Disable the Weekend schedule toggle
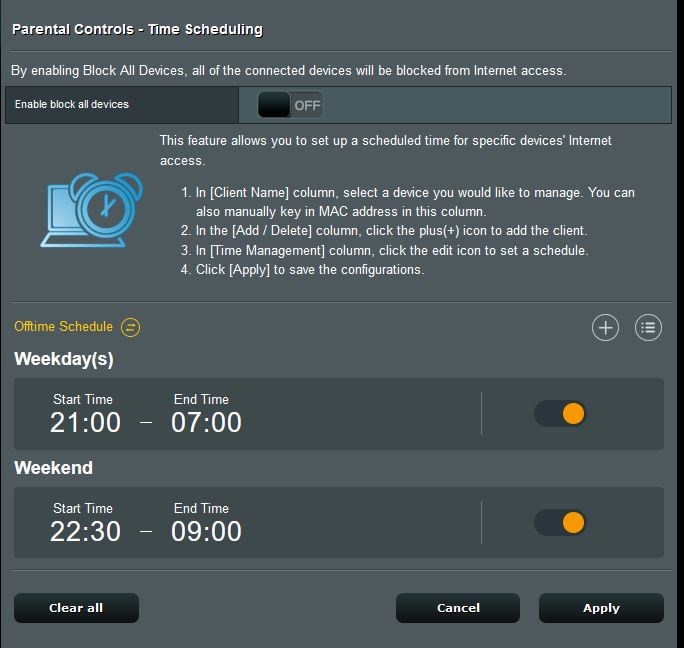 [560, 522]
